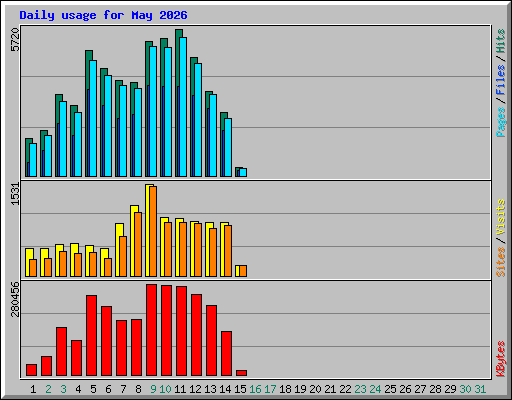Click day 8 on the date axis
The width and height of the screenshot is (512, 400).
[x=138, y=389]
